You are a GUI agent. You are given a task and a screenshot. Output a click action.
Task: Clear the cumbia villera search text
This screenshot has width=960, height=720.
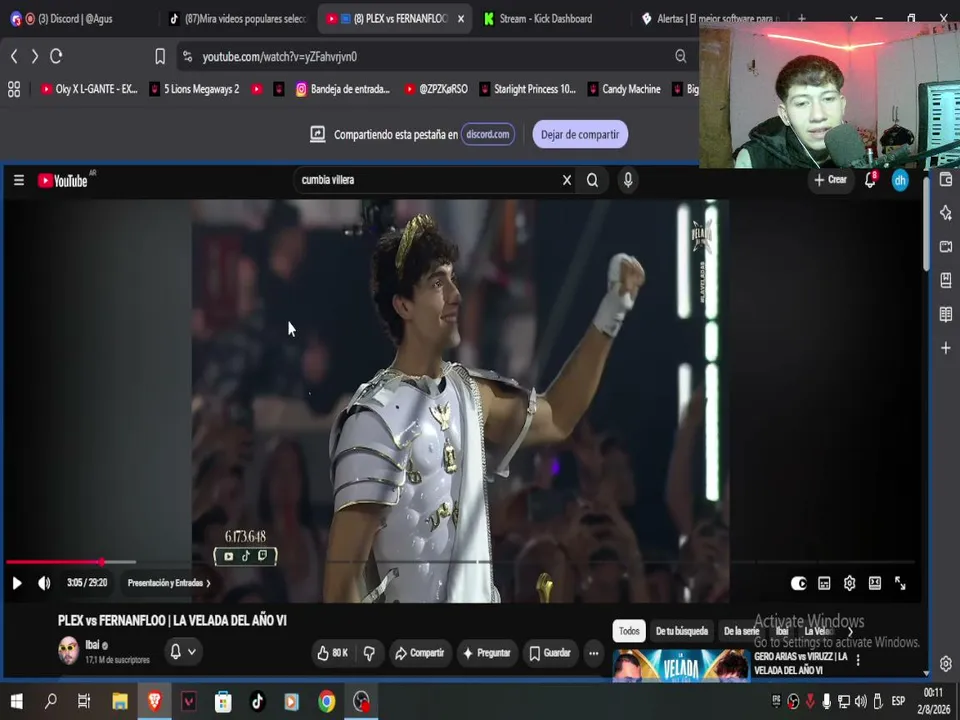pos(566,180)
